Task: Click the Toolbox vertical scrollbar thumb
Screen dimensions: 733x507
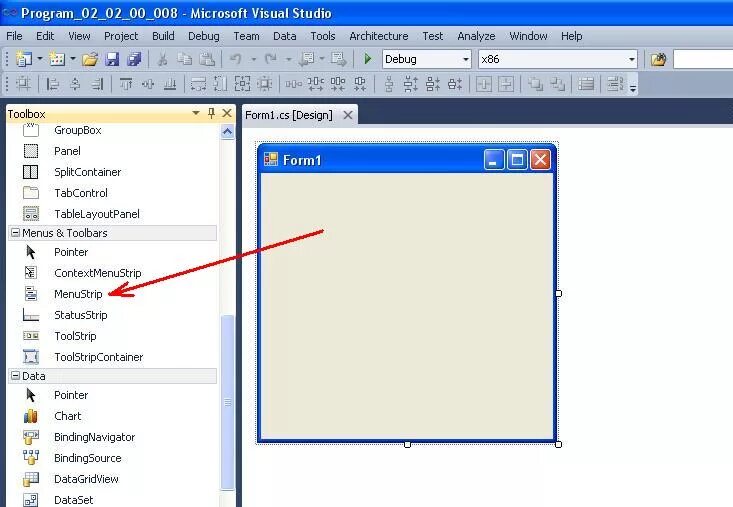Action: [x=227, y=402]
